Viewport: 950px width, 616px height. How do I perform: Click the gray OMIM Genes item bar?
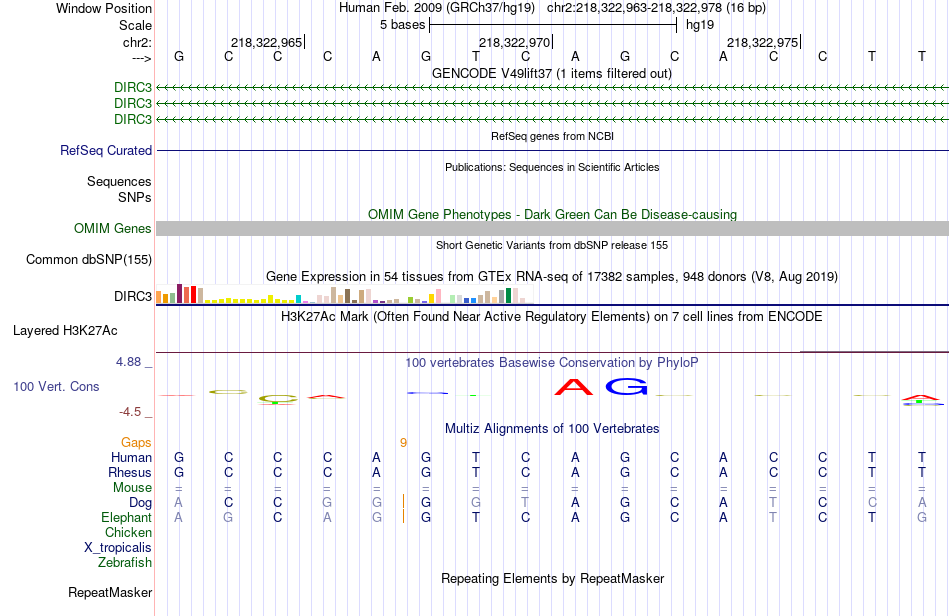point(553,228)
